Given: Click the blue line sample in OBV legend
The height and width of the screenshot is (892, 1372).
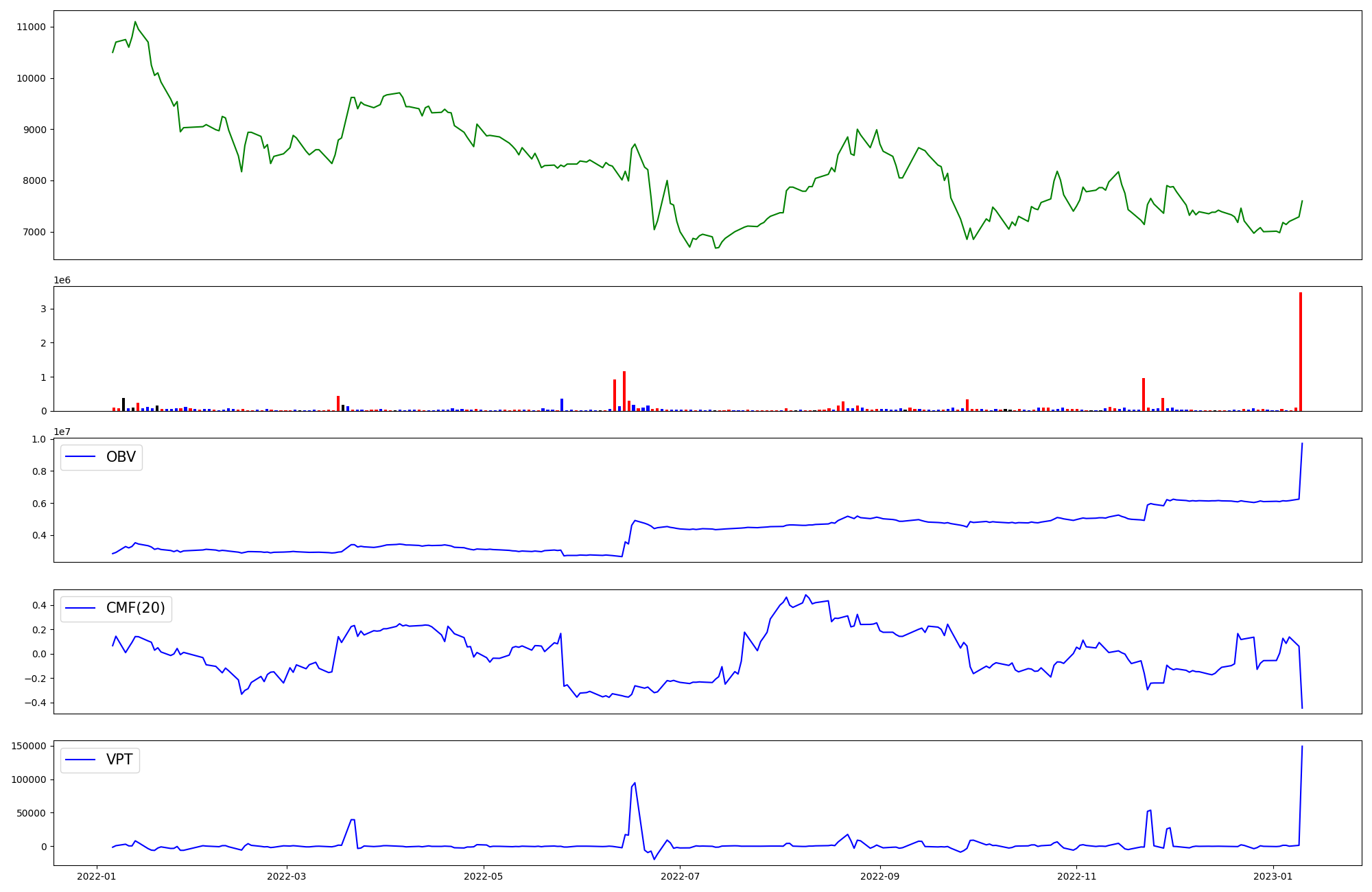Looking at the screenshot, I should click(81, 457).
